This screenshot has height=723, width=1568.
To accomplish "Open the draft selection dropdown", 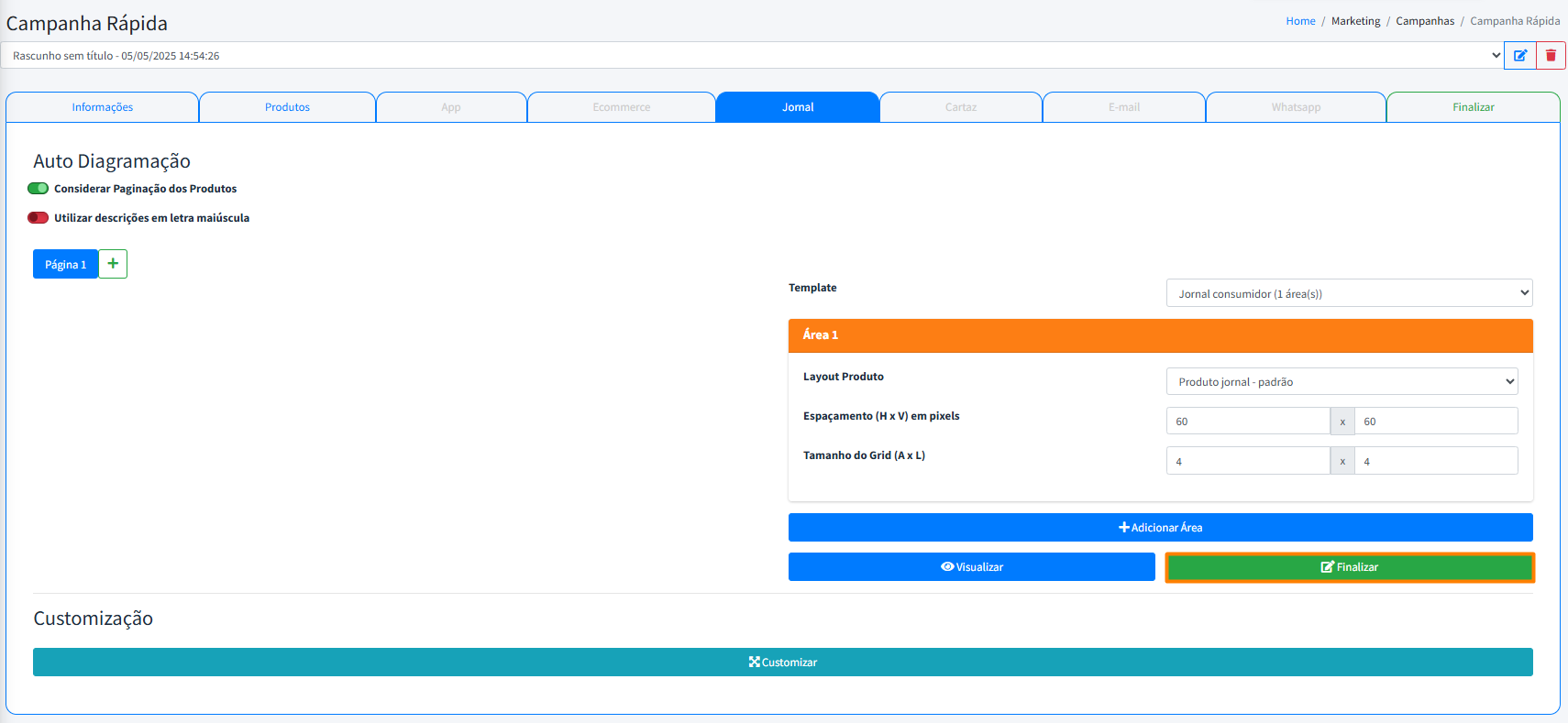I will [752, 56].
